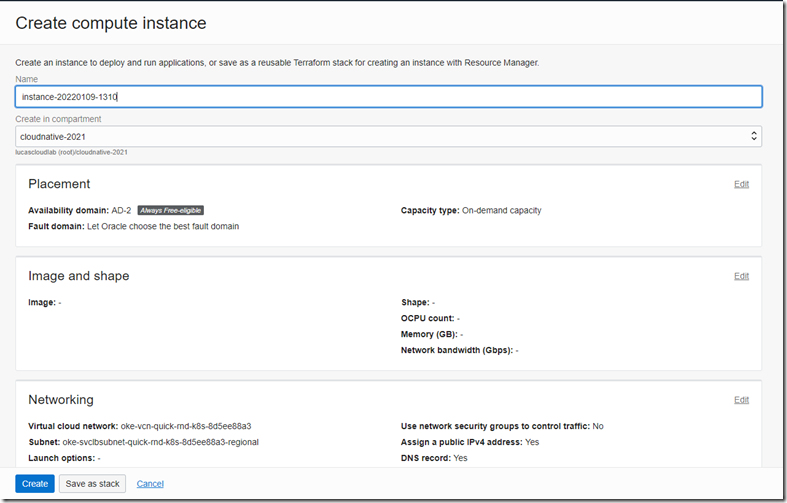
Task: Click the Save as stack button
Action: [92, 484]
